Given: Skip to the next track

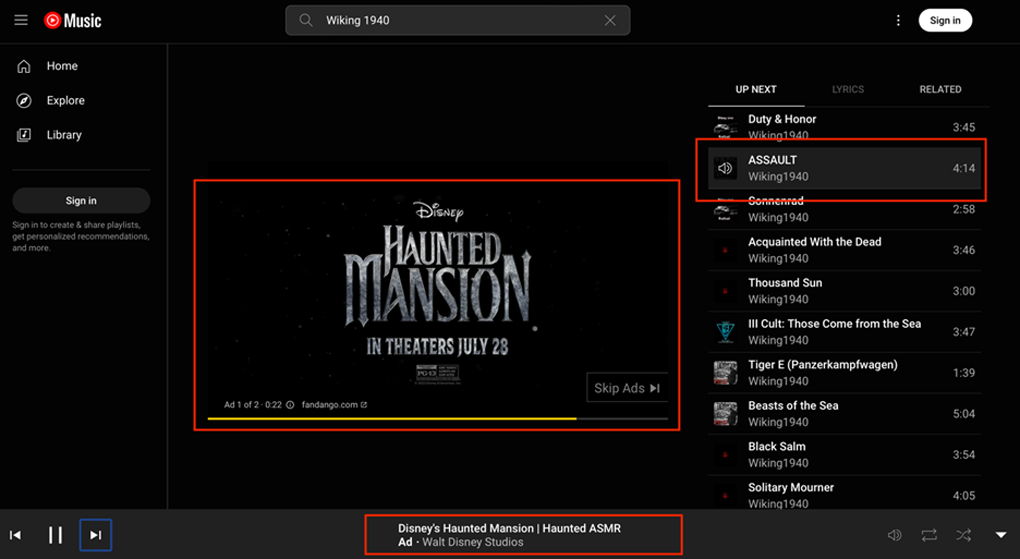Looking at the screenshot, I should pos(96,535).
